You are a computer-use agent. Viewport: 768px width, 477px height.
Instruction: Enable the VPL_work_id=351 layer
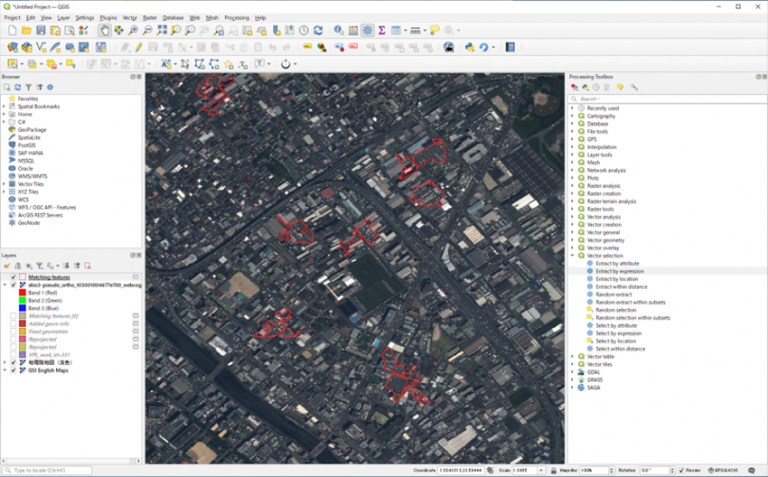pos(14,355)
